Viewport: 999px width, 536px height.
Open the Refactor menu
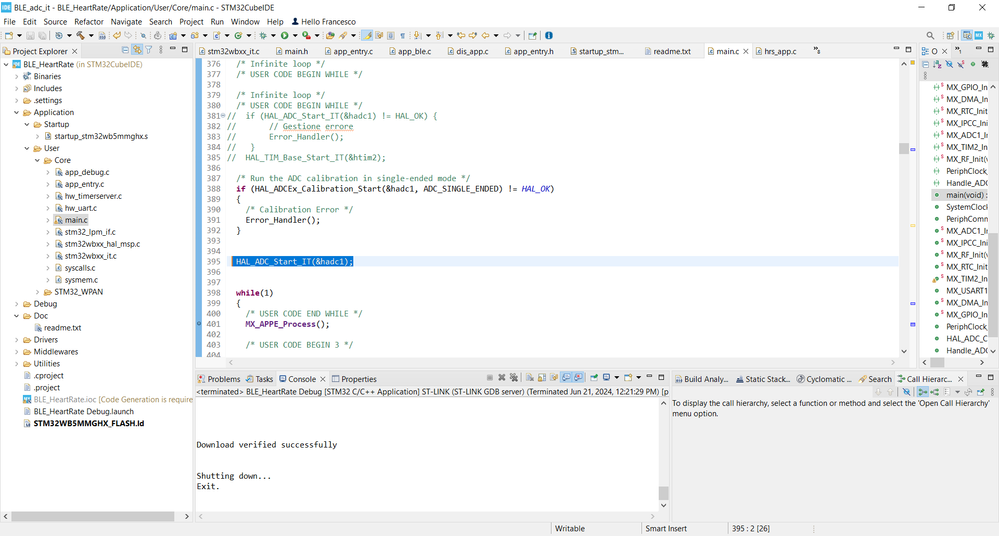pyautogui.click(x=89, y=21)
